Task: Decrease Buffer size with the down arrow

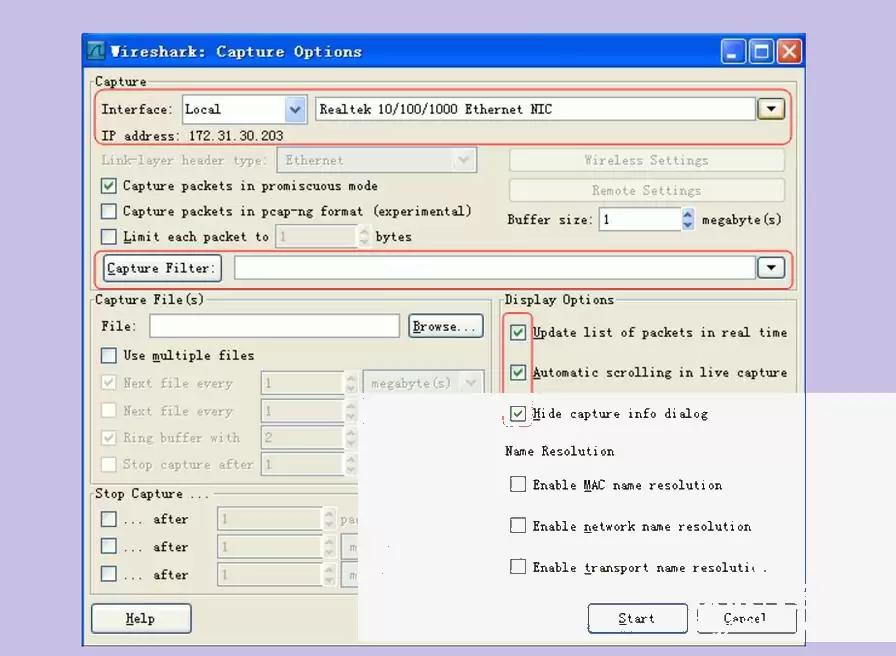Action: (x=688, y=225)
